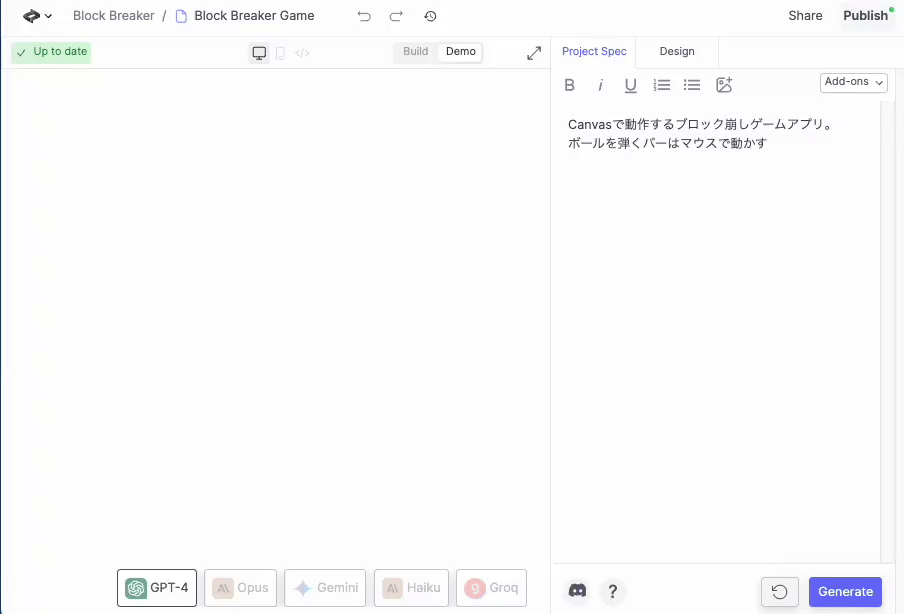
Task: Click the Up to date status badge
Action: tap(51, 52)
